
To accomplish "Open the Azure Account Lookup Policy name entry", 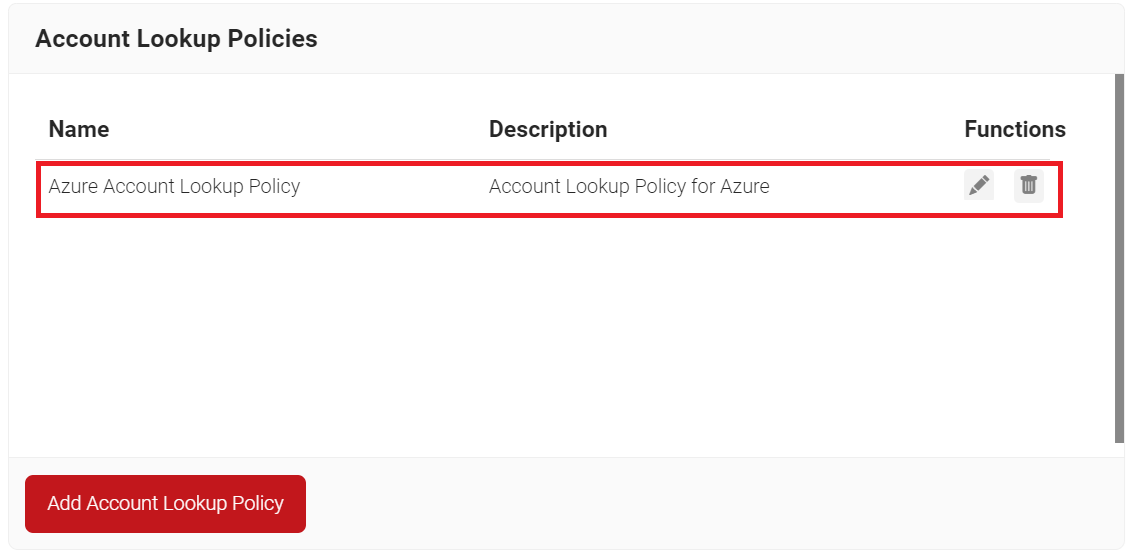I will [174, 186].
